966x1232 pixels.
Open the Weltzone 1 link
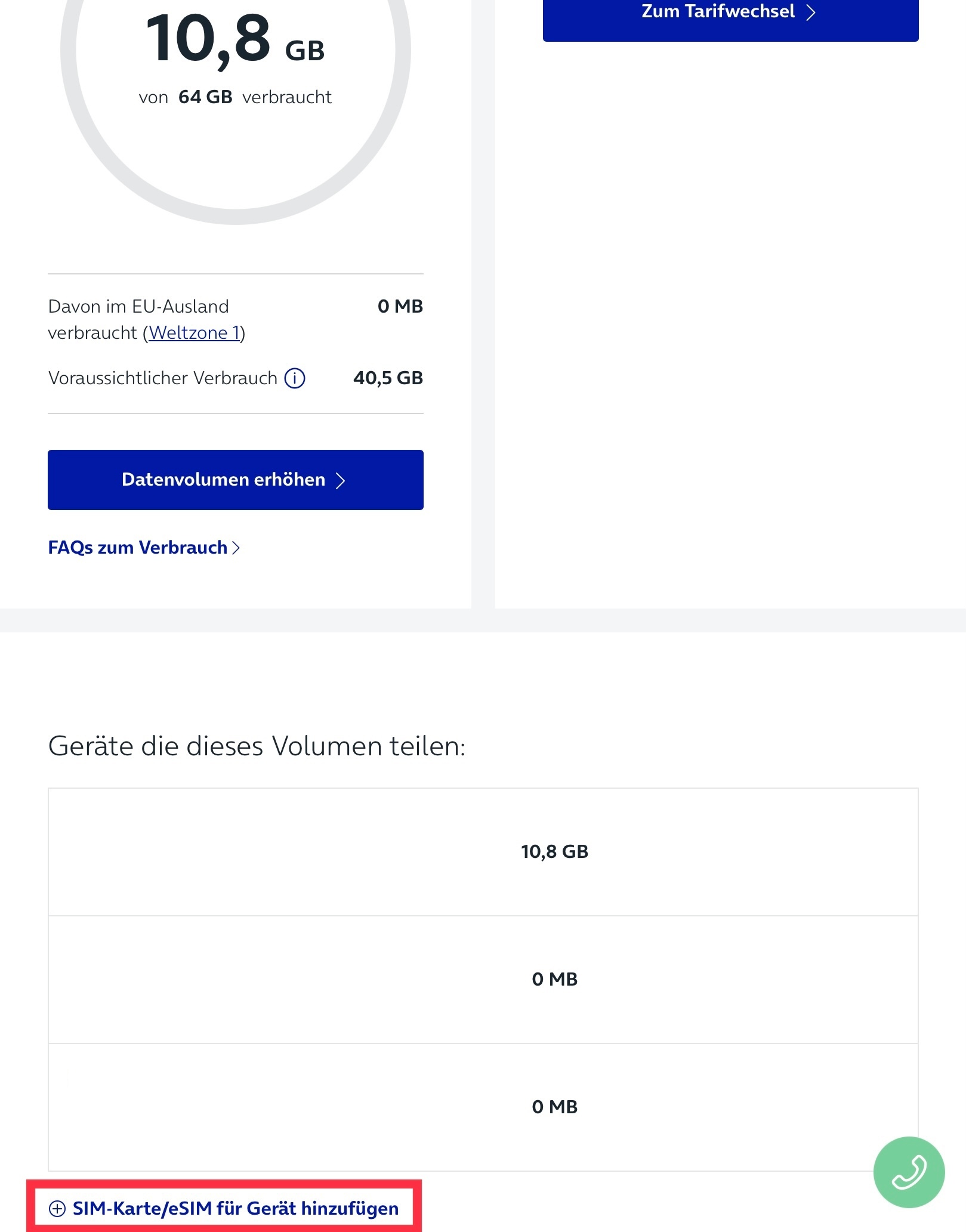195,333
